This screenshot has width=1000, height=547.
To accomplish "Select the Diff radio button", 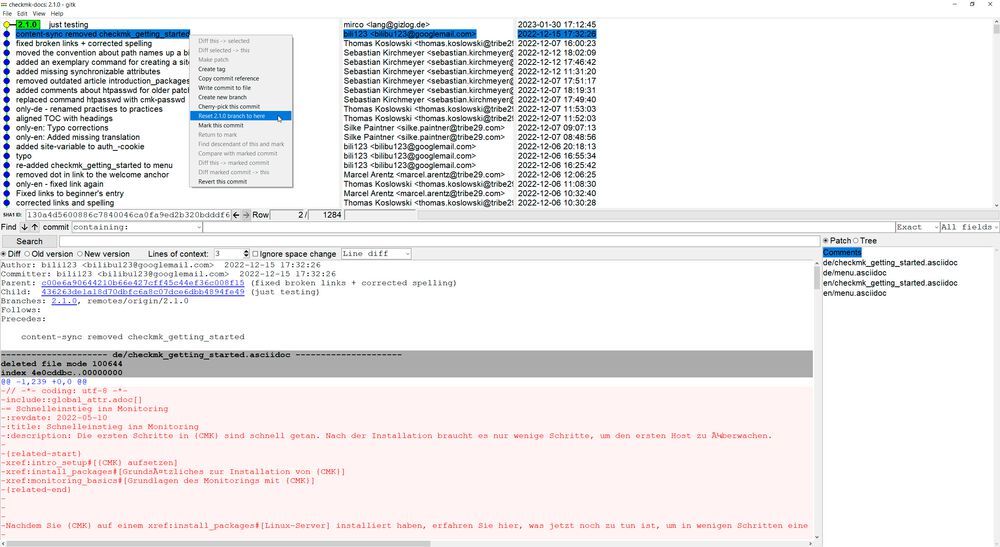I will [x=4, y=254].
